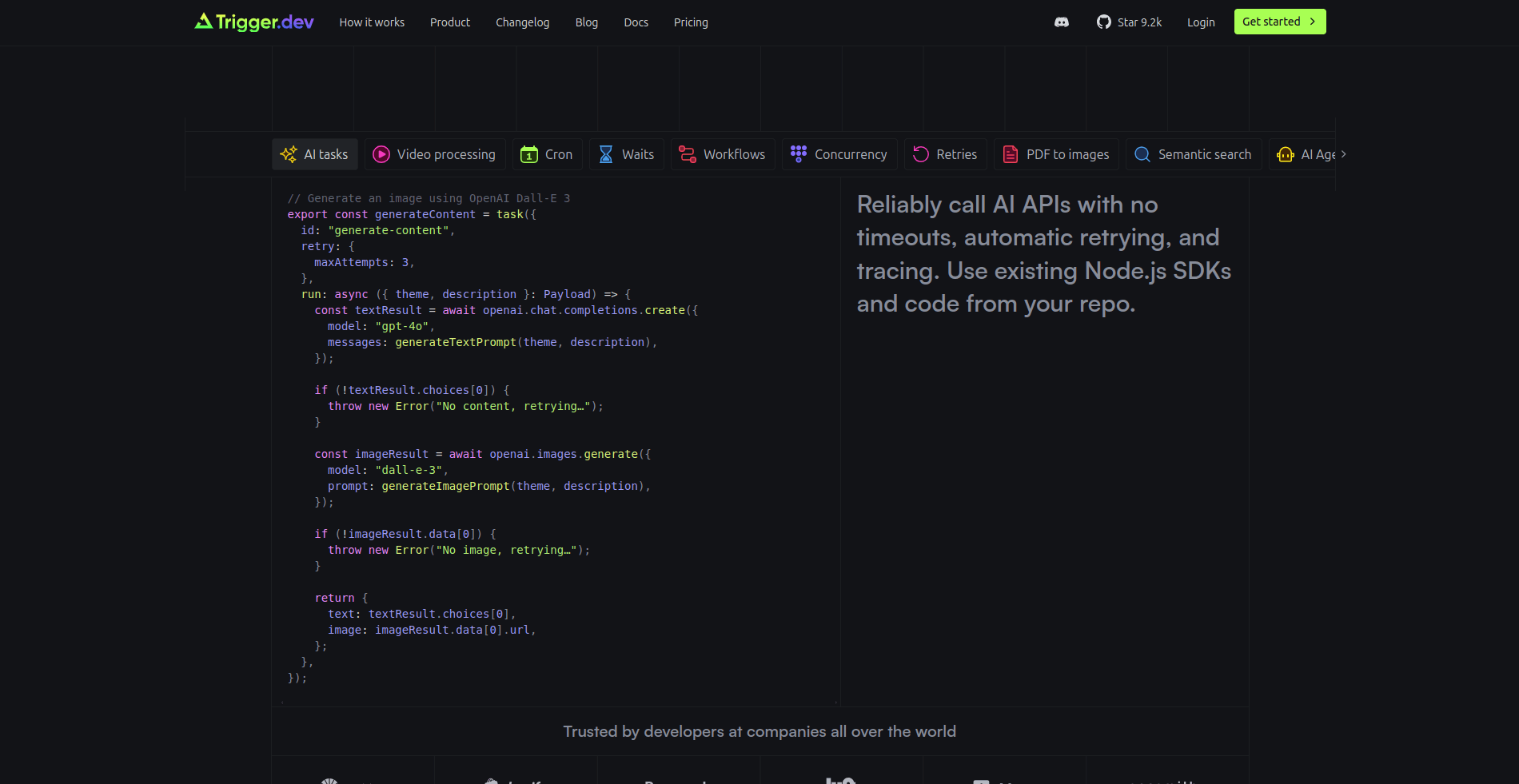Image resolution: width=1519 pixels, height=784 pixels.
Task: Open the Product nav item
Action: [x=450, y=22]
